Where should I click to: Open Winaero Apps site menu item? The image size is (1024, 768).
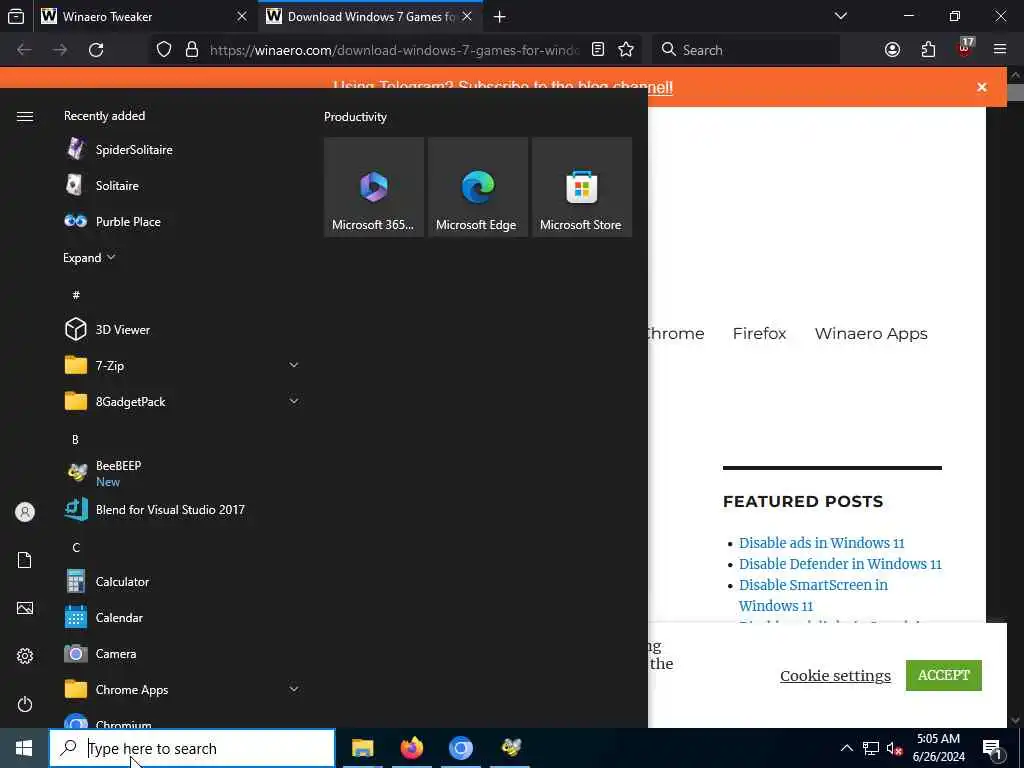coord(871,334)
